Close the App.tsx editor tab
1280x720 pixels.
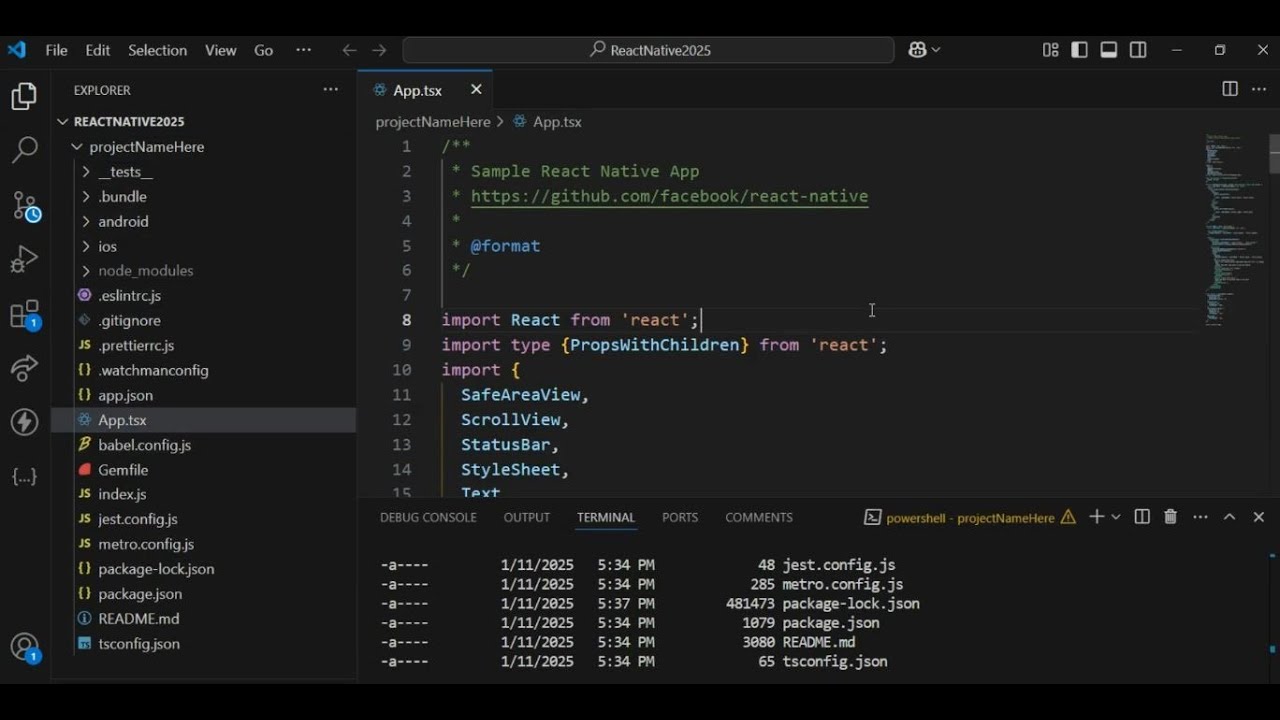click(476, 90)
